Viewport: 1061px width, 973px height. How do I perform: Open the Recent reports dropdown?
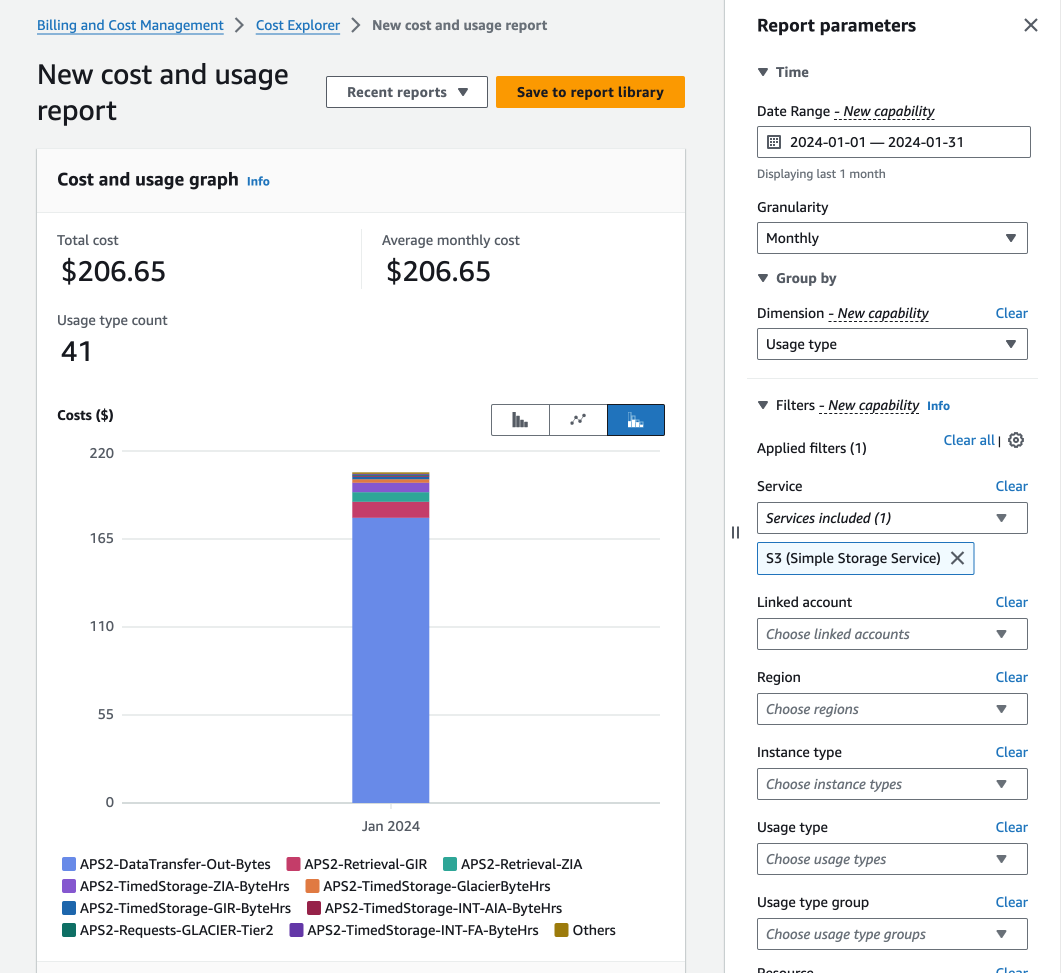coord(407,92)
